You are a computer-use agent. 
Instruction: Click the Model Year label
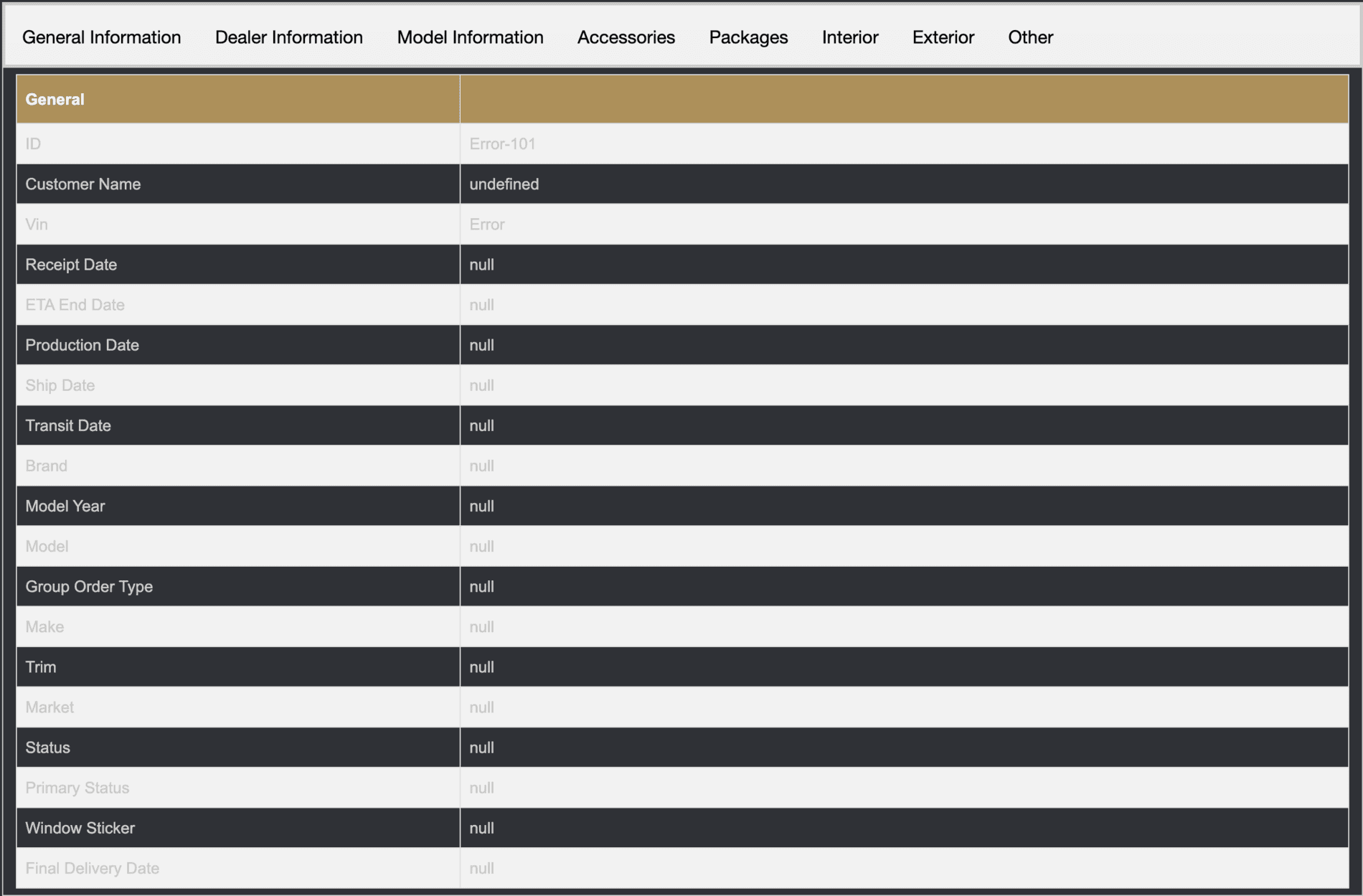pyautogui.click(x=65, y=506)
